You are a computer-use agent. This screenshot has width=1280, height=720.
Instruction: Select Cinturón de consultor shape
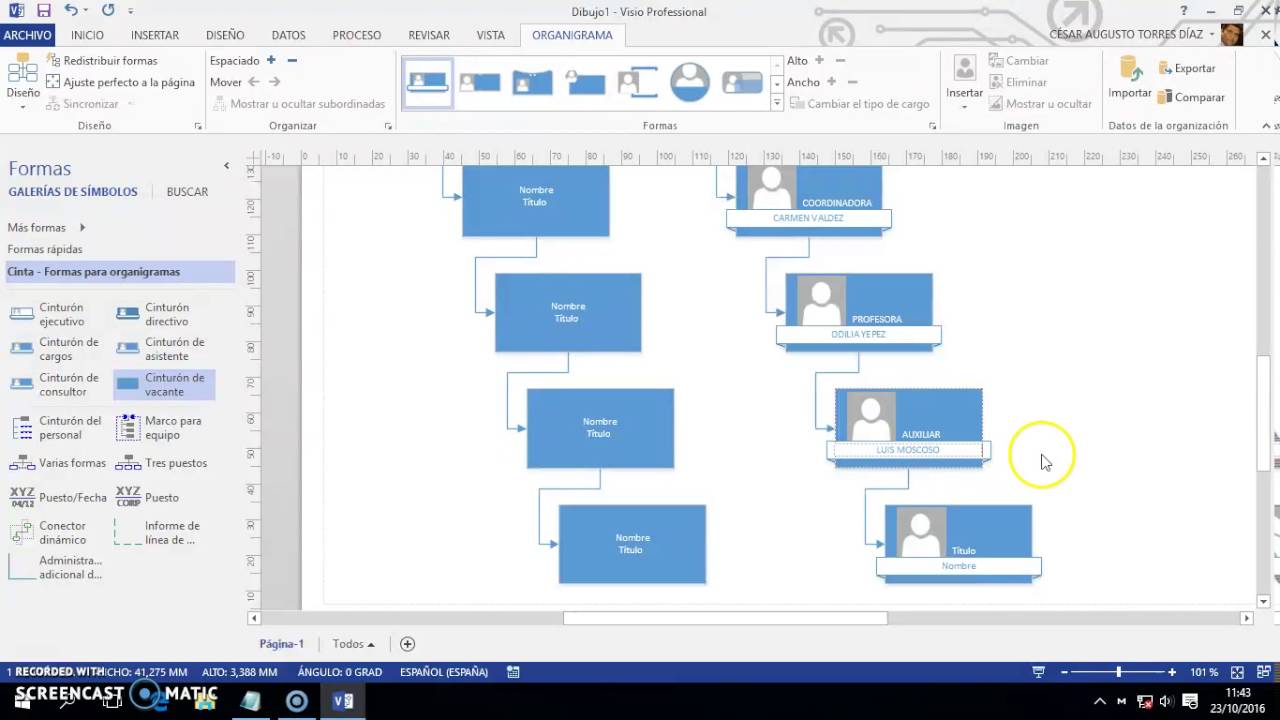click(55, 385)
